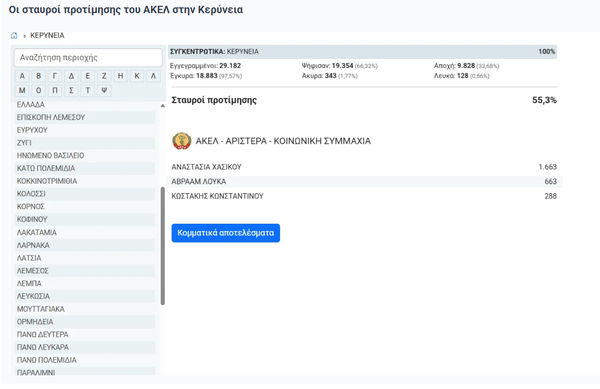600x389 pixels.
Task: Filter regions by letter Ψ
Action: pyautogui.click(x=104, y=91)
